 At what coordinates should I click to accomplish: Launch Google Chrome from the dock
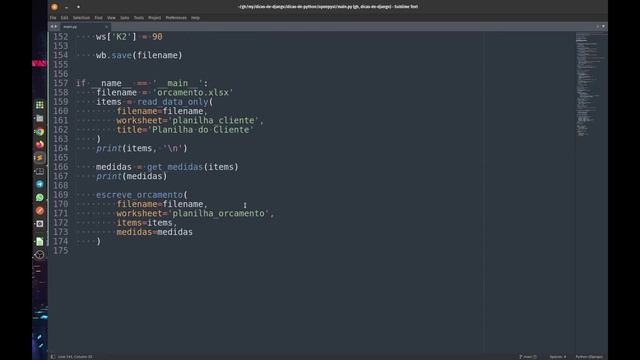(40, 131)
